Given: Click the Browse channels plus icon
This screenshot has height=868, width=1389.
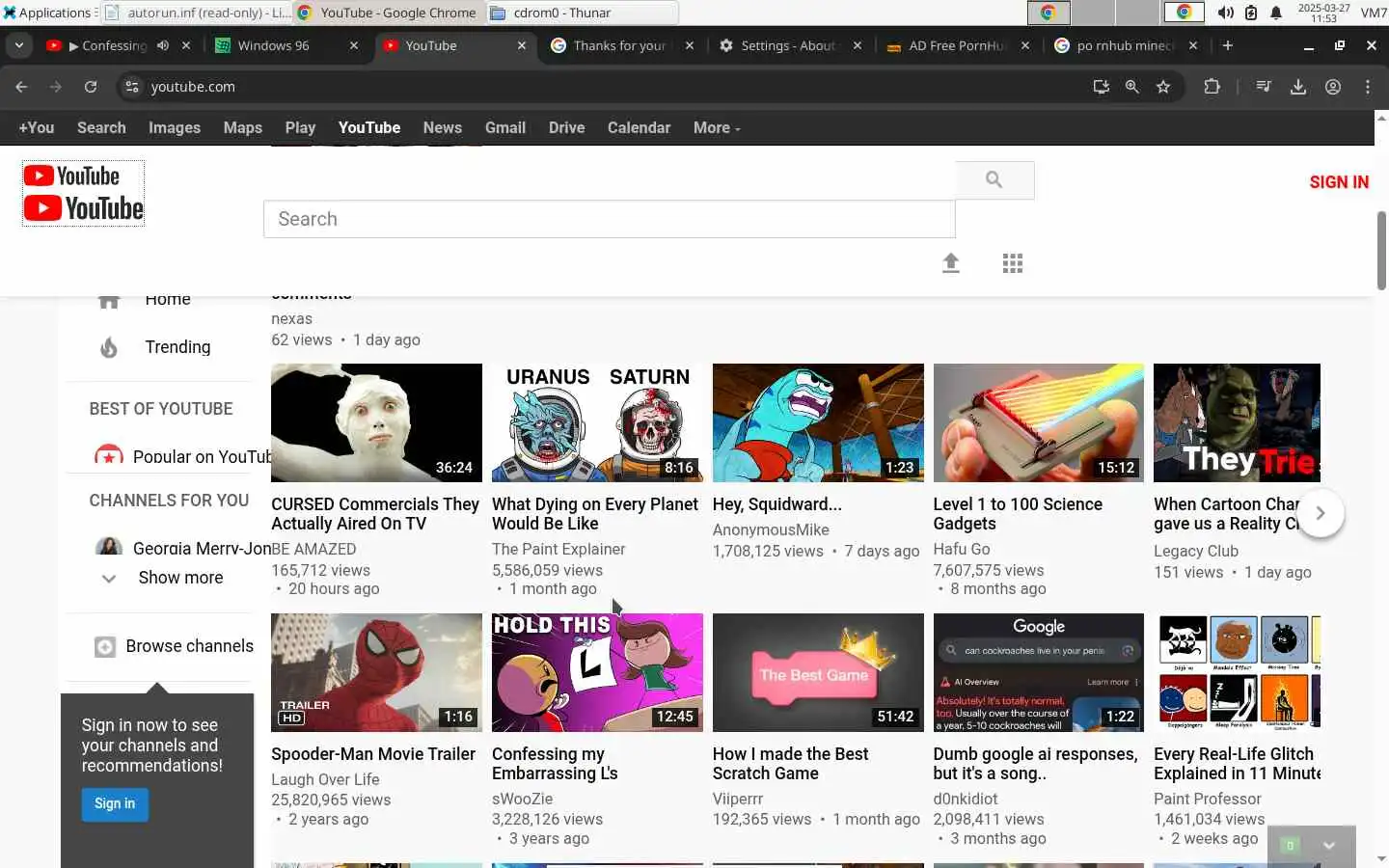Looking at the screenshot, I should tap(105, 647).
